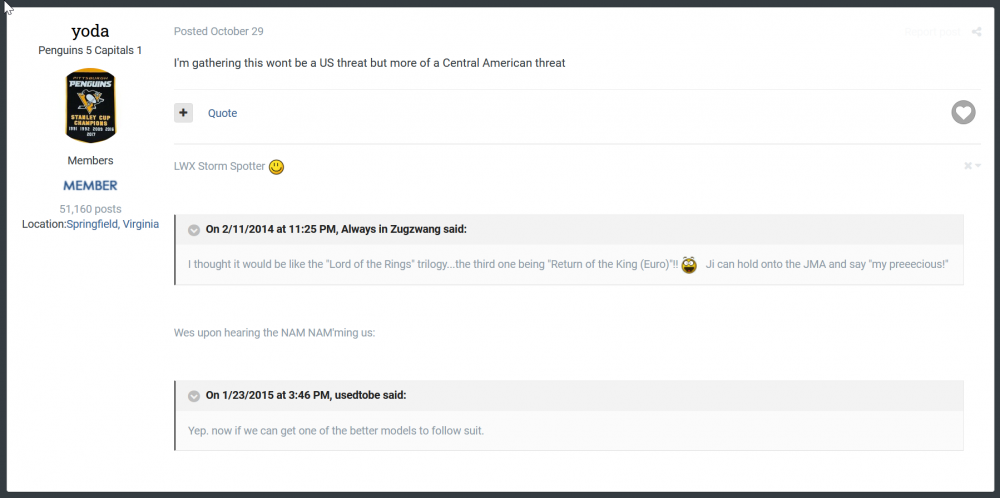The image size is (1000, 498).
Task: Click the Quote link under the post
Action: 223,114
